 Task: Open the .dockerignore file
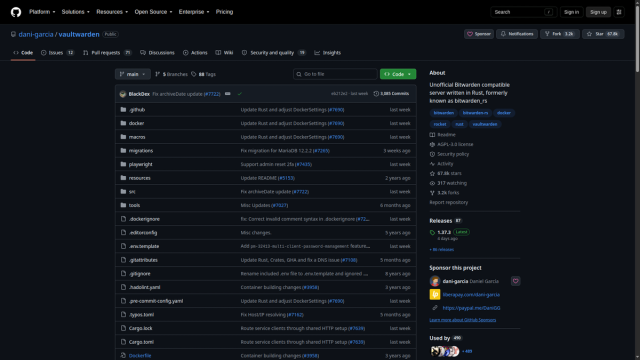click(144, 219)
